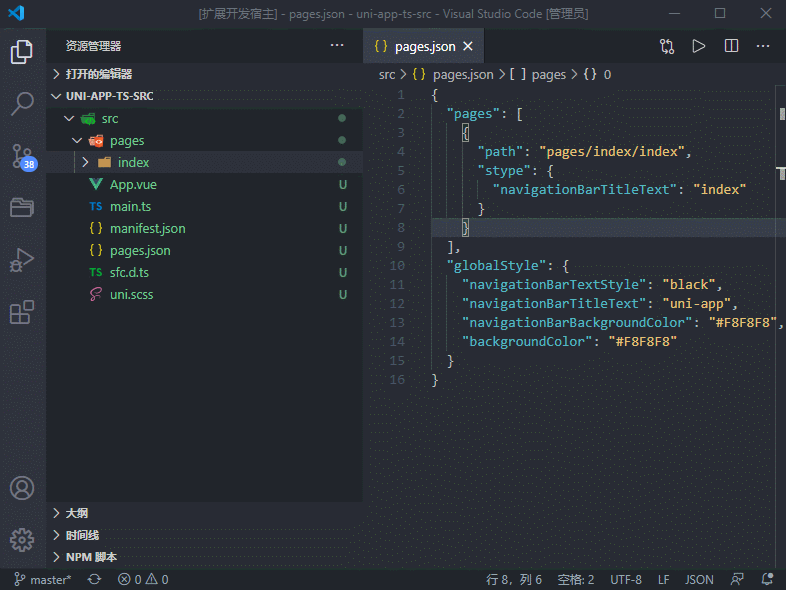Click the U status badge beside App.vue

coord(343,184)
